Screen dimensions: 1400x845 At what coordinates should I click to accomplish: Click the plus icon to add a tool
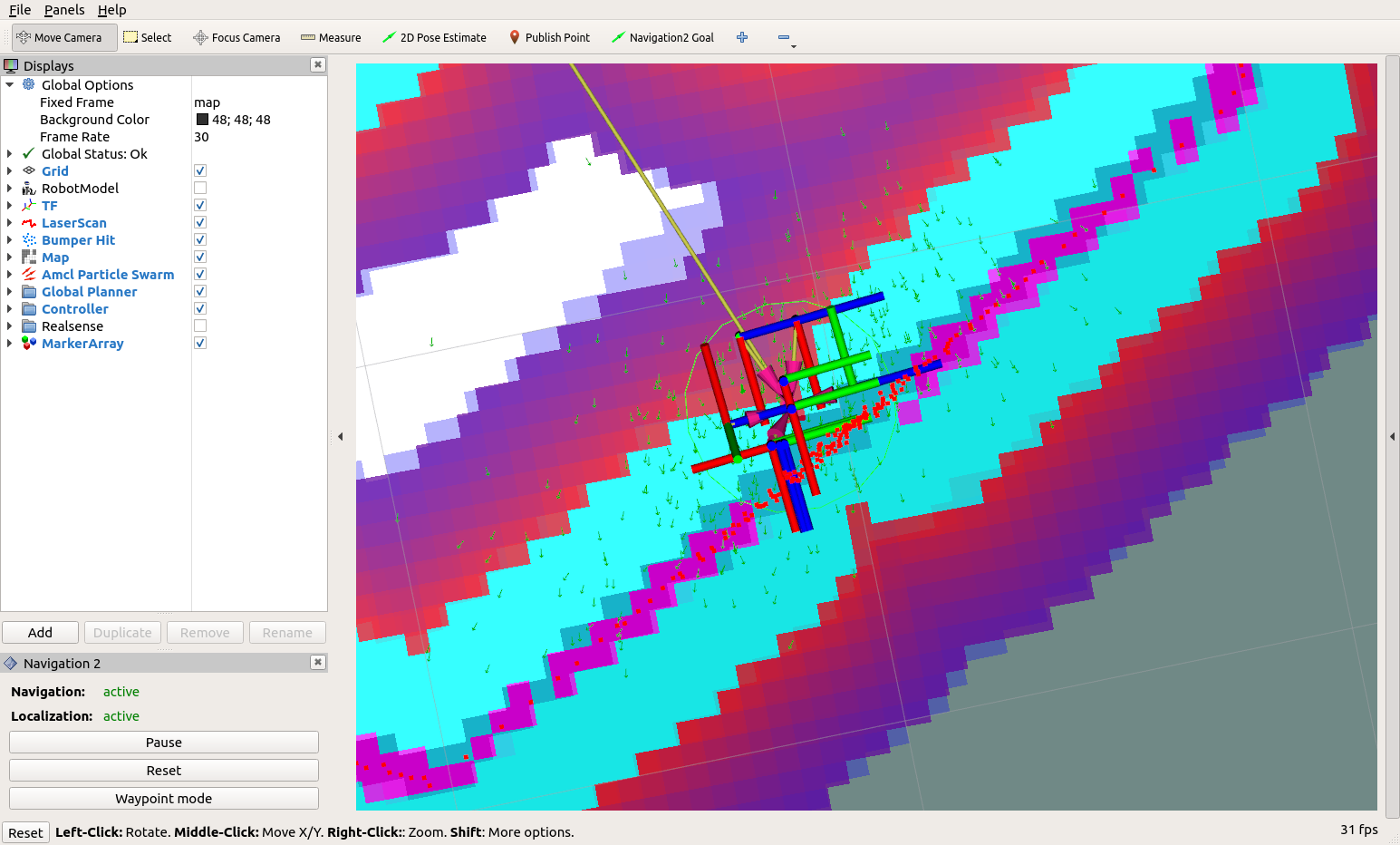[x=741, y=37]
